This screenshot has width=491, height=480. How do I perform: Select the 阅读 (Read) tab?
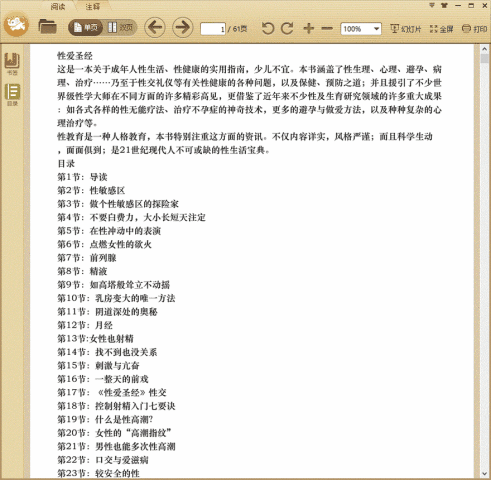(58, 6)
